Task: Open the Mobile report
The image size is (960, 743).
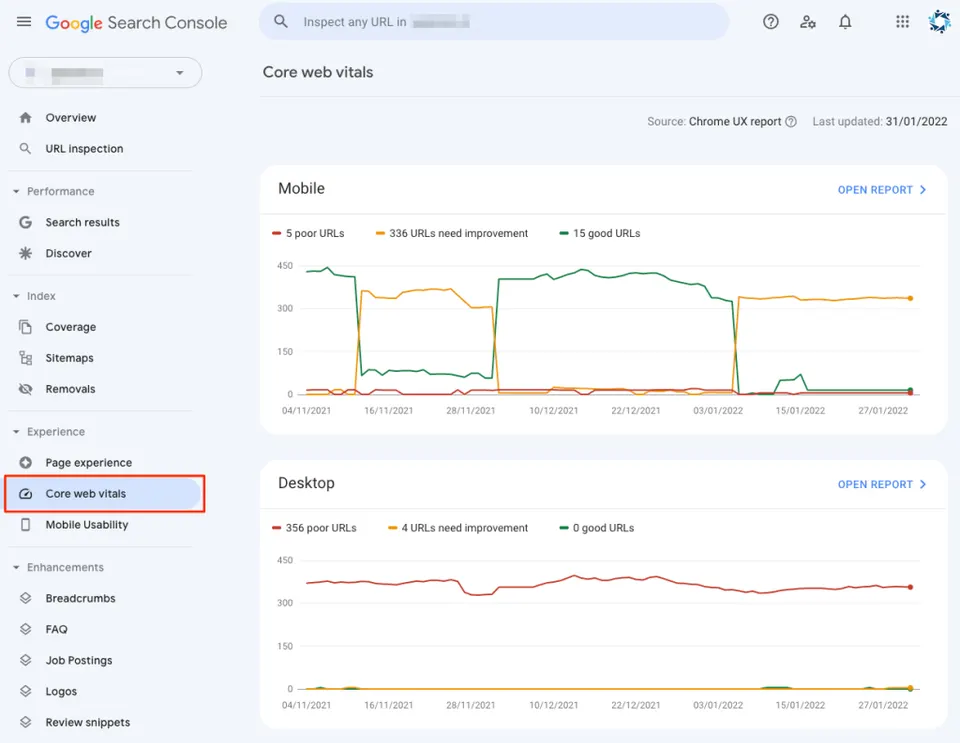Action: [x=882, y=190]
